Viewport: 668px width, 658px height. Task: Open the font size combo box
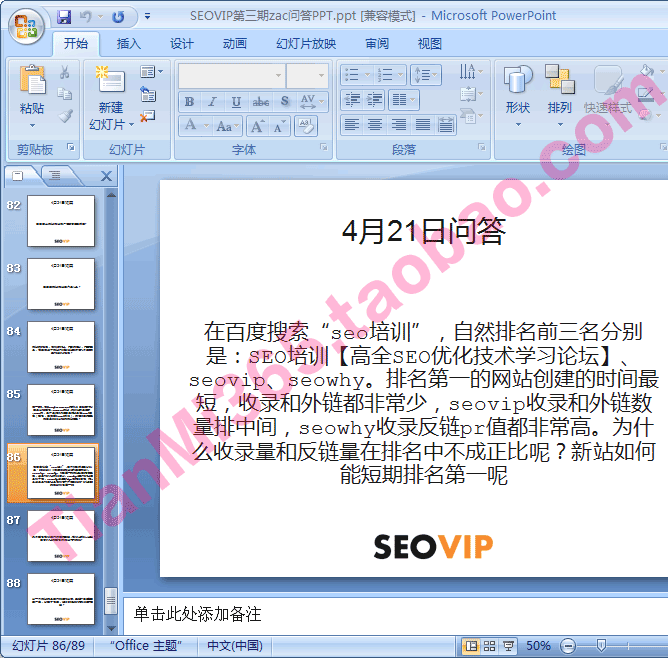click(x=306, y=75)
